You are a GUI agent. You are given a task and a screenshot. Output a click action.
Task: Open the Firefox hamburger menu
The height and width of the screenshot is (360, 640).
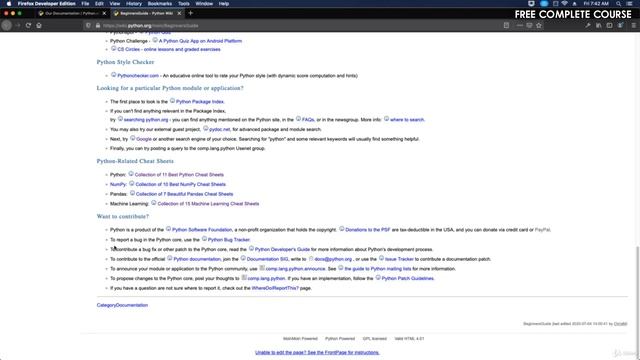[x=633, y=25]
